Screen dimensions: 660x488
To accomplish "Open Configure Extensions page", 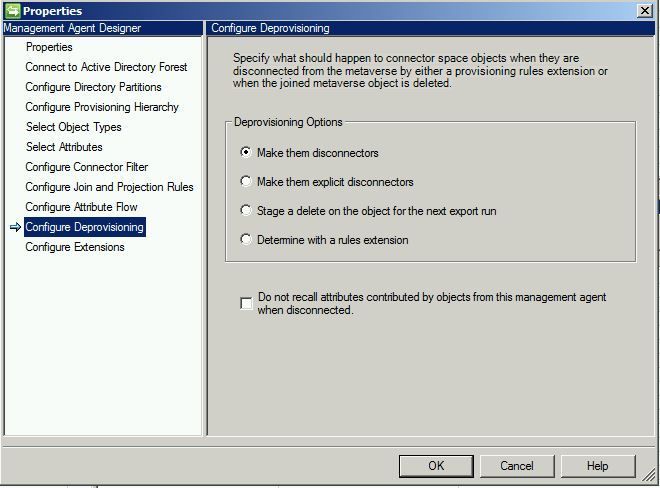I will [x=75, y=247].
